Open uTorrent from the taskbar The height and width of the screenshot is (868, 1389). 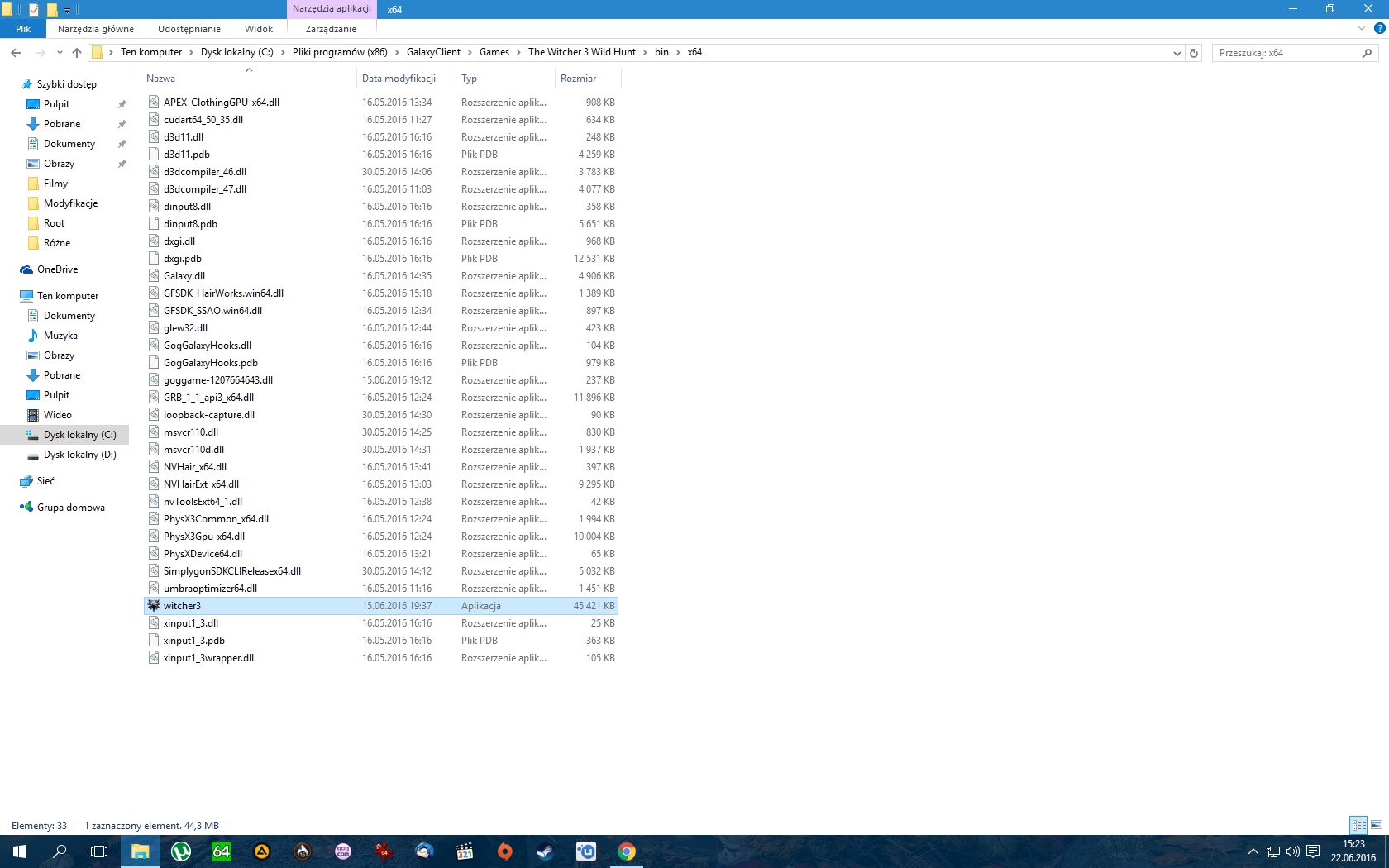(x=181, y=851)
